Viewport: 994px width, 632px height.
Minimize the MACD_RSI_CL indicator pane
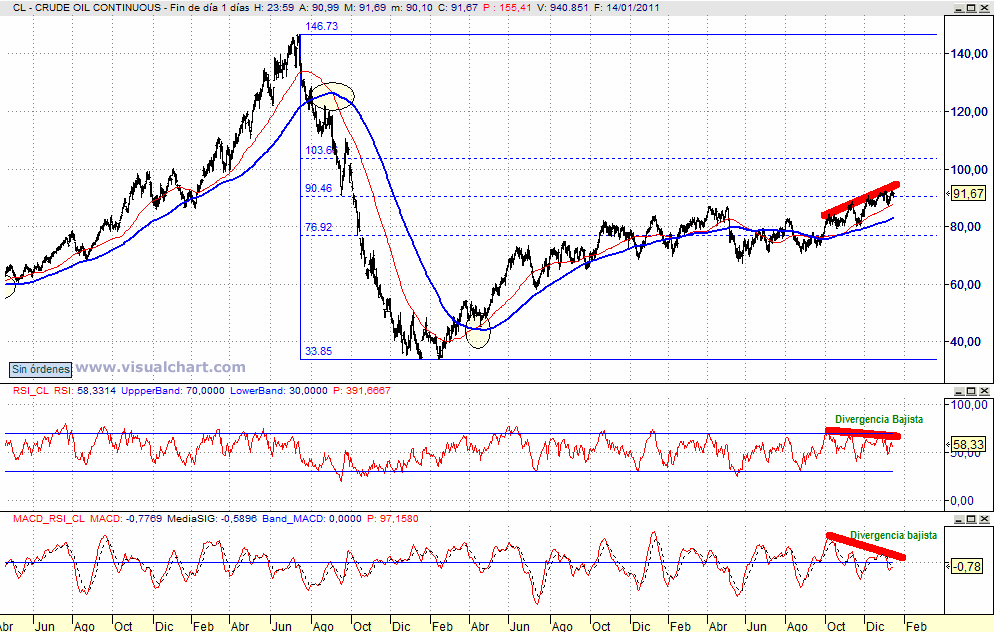pos(960,519)
